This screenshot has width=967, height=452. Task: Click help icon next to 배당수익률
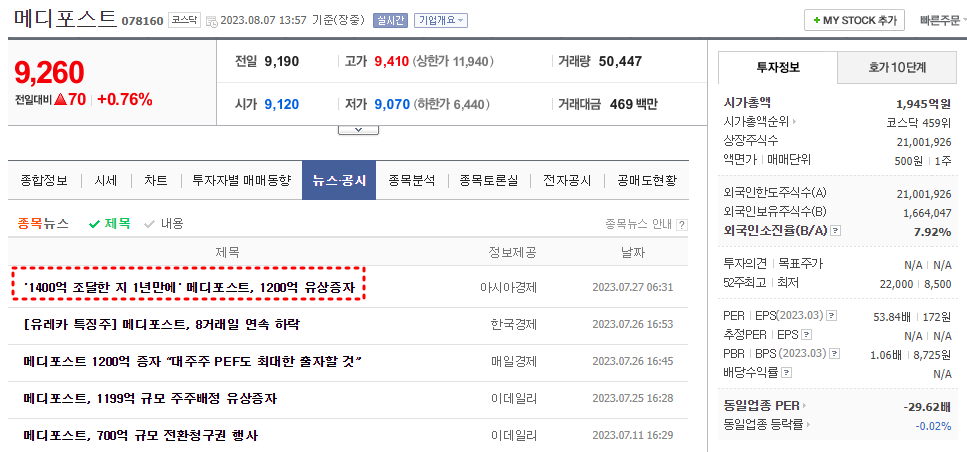pos(787,373)
